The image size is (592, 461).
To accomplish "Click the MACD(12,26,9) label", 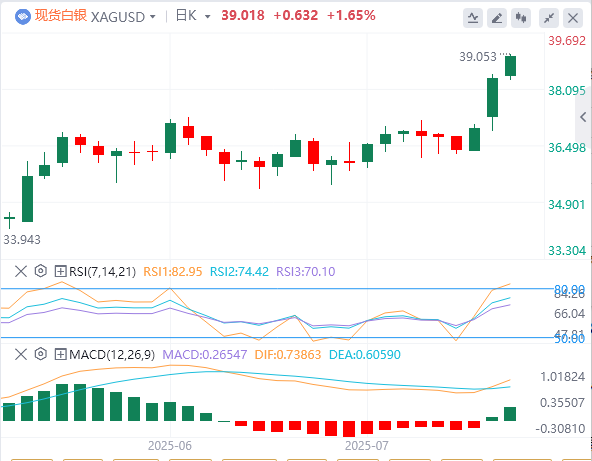I will pyautogui.click(x=112, y=355).
